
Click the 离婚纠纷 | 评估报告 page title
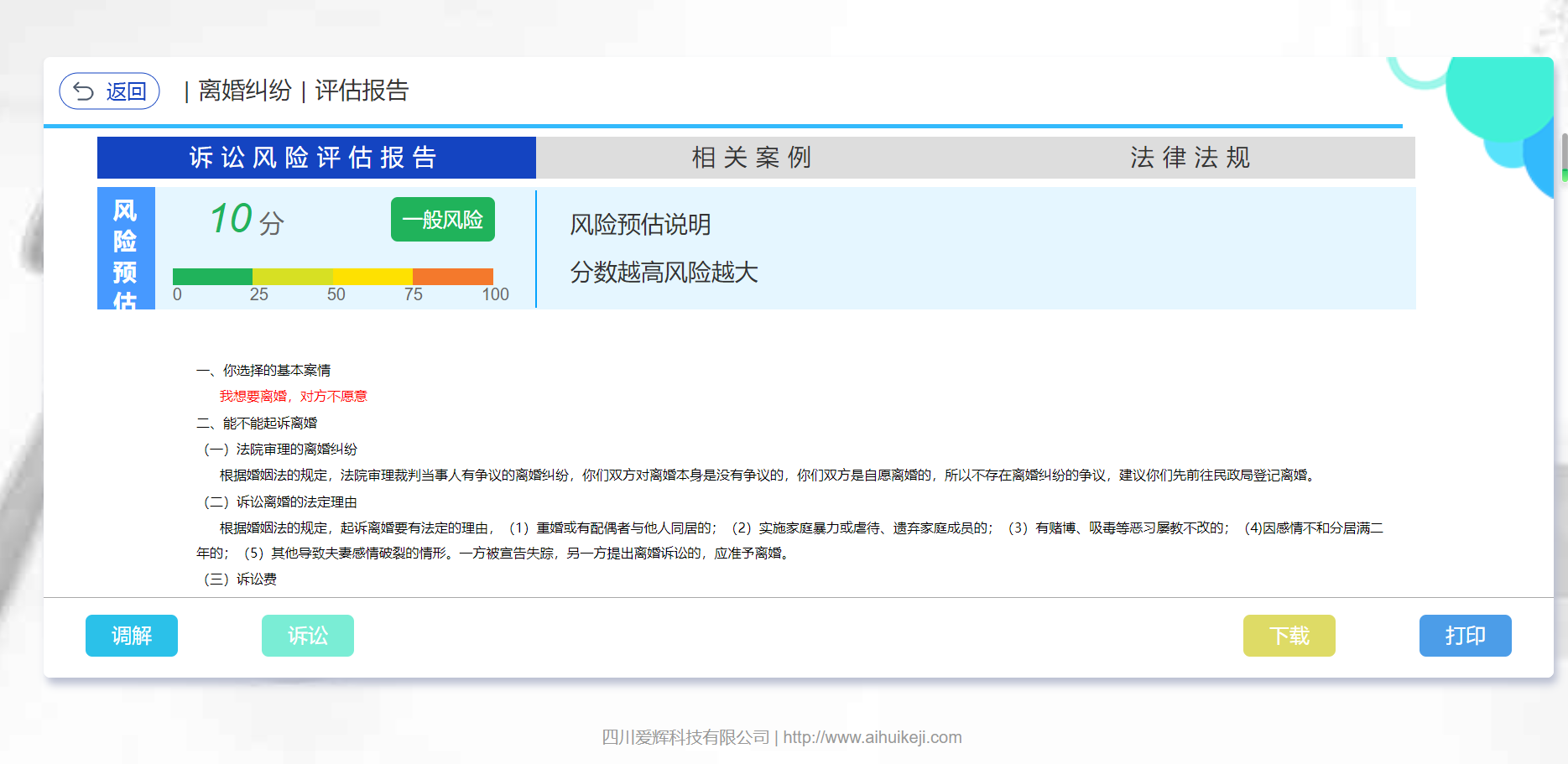pyautogui.click(x=303, y=91)
